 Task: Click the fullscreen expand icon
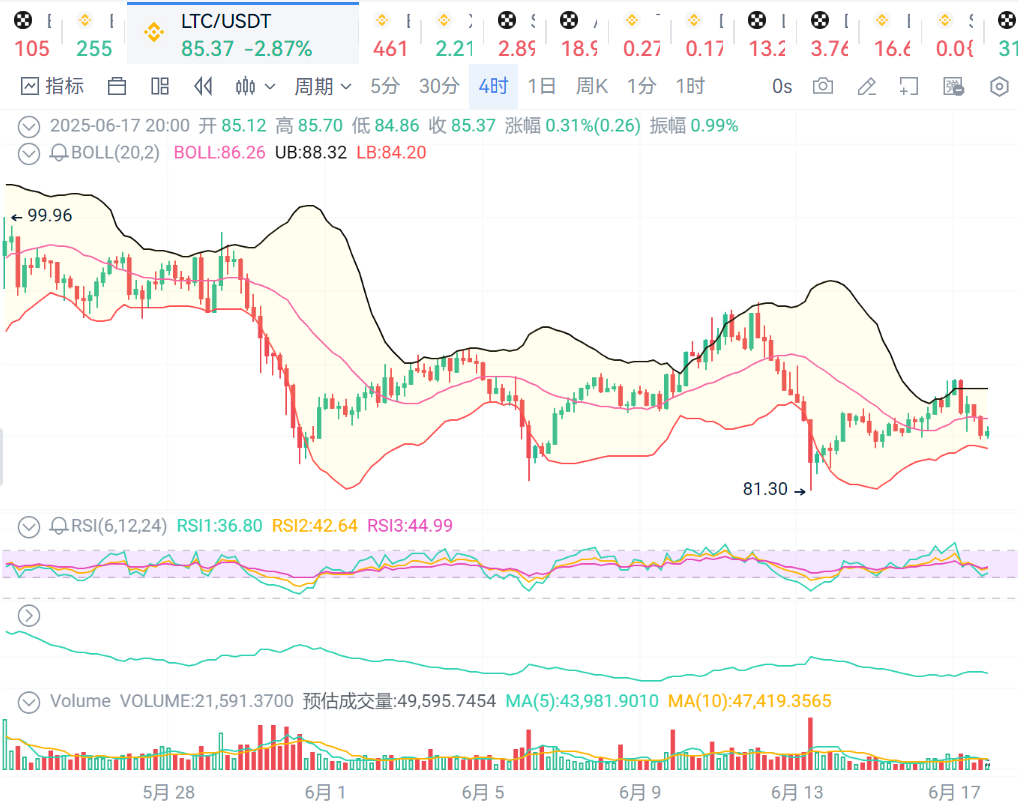click(909, 86)
